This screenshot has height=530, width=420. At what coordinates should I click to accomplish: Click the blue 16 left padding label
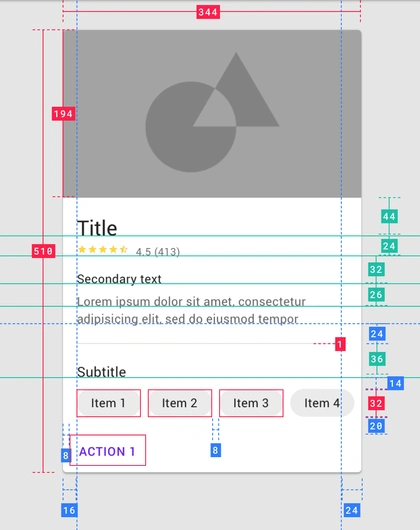tap(69, 510)
